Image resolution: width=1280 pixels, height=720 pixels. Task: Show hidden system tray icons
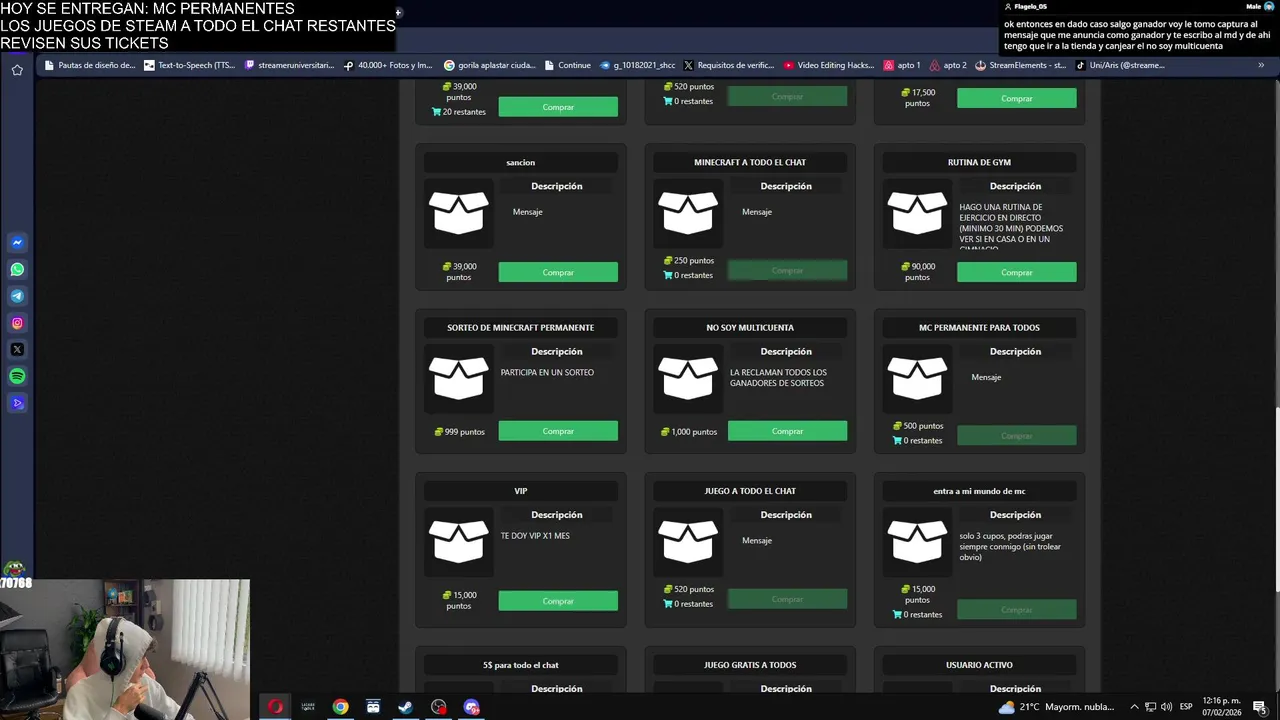(1134, 707)
